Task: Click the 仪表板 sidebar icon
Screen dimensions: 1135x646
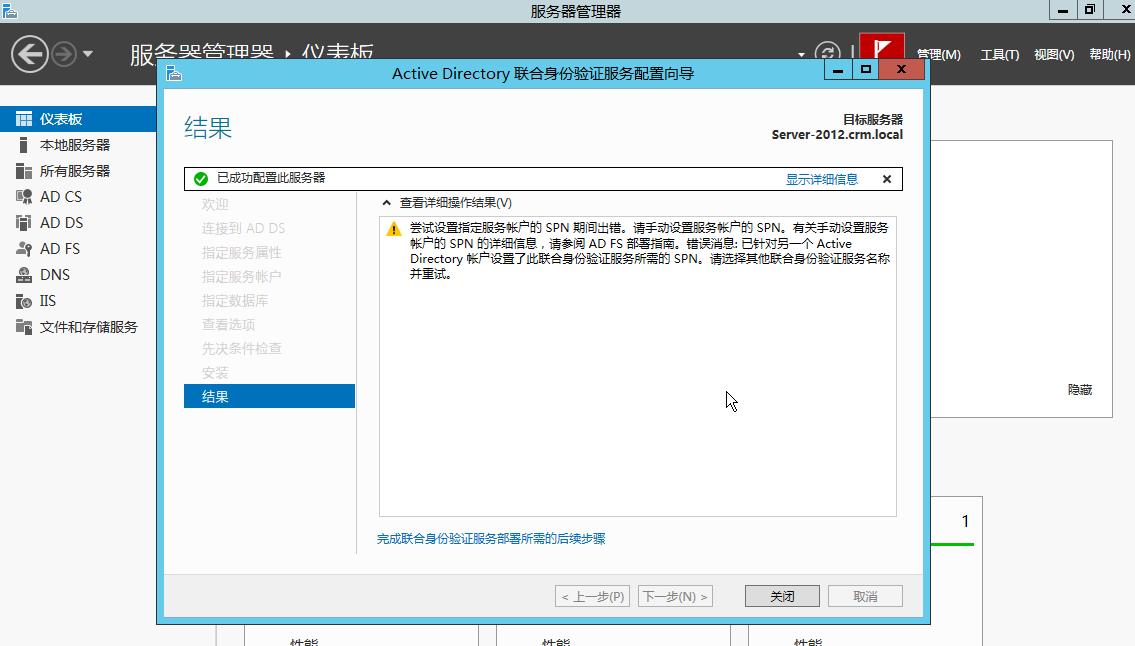Action: 24,119
